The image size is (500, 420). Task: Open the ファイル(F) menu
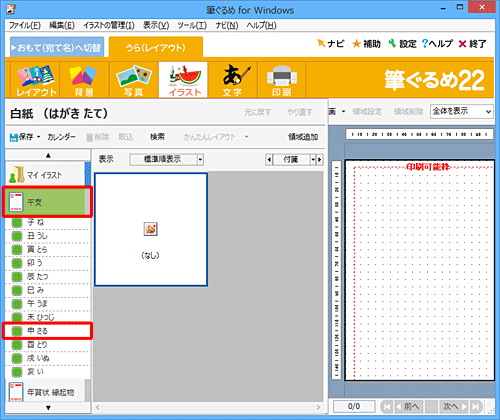click(24, 25)
